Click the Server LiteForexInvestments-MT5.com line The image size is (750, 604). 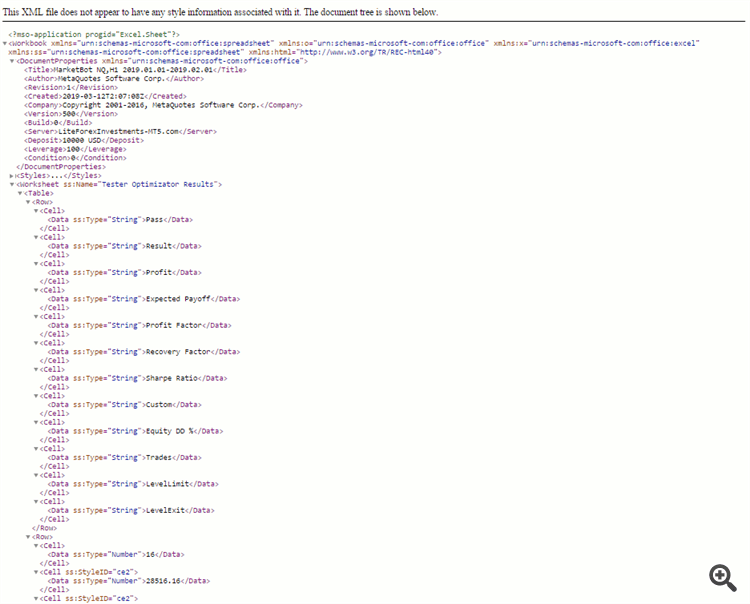(121, 132)
